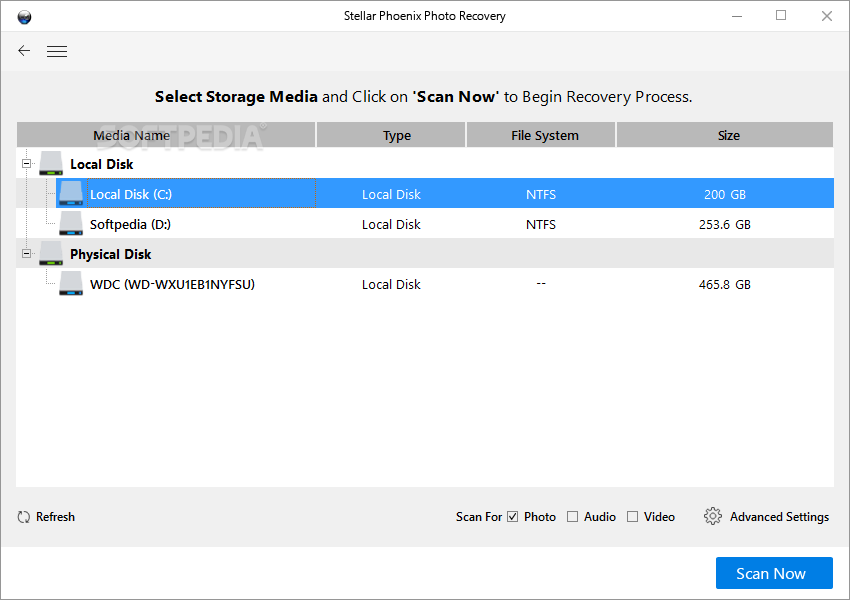
Task: Click the back arrow icon
Action: [x=24, y=51]
